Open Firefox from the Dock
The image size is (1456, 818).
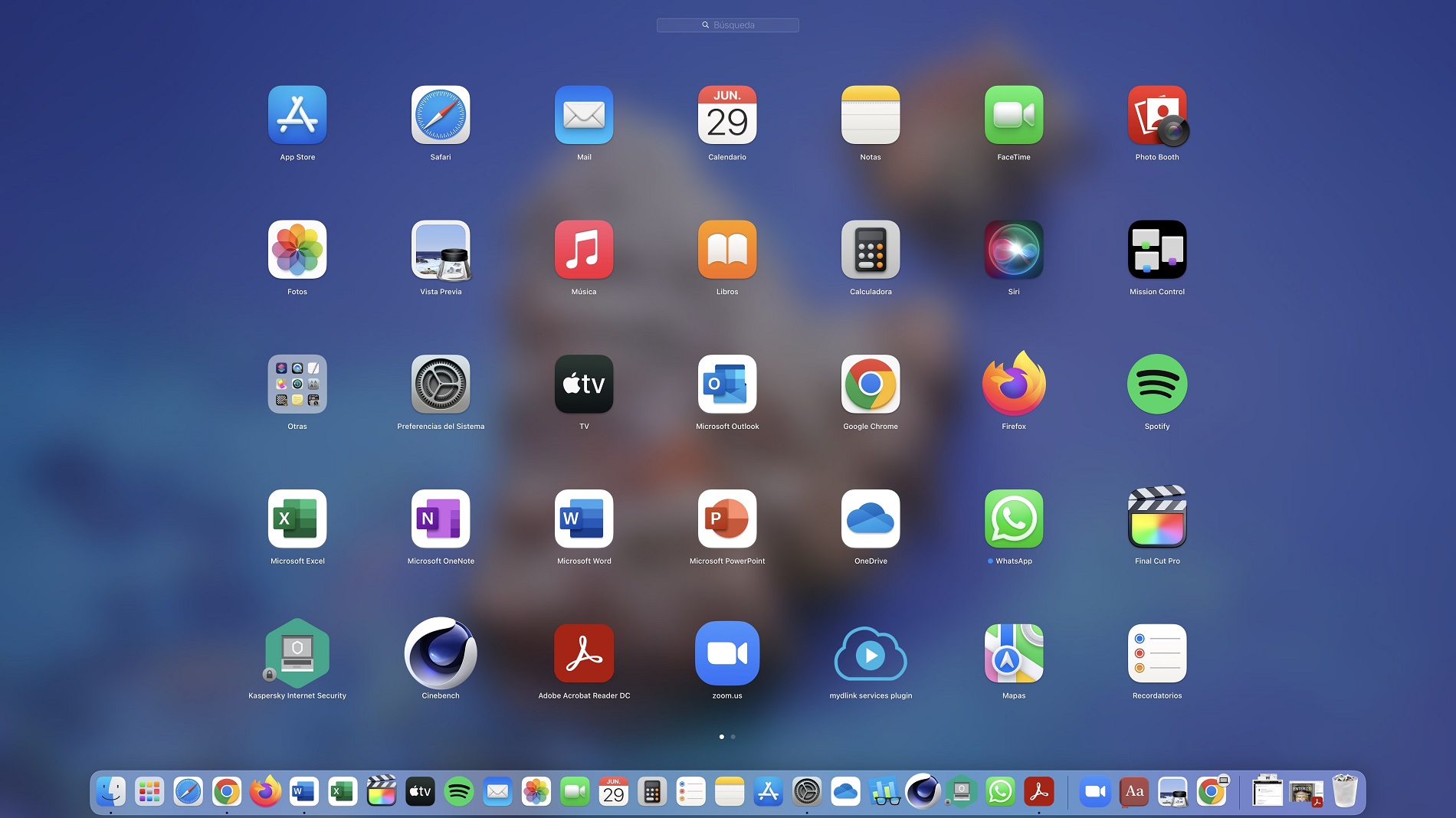(265, 792)
